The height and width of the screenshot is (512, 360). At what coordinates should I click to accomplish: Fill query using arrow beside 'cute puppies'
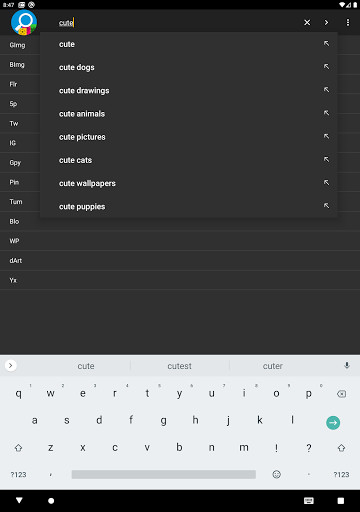point(326,206)
